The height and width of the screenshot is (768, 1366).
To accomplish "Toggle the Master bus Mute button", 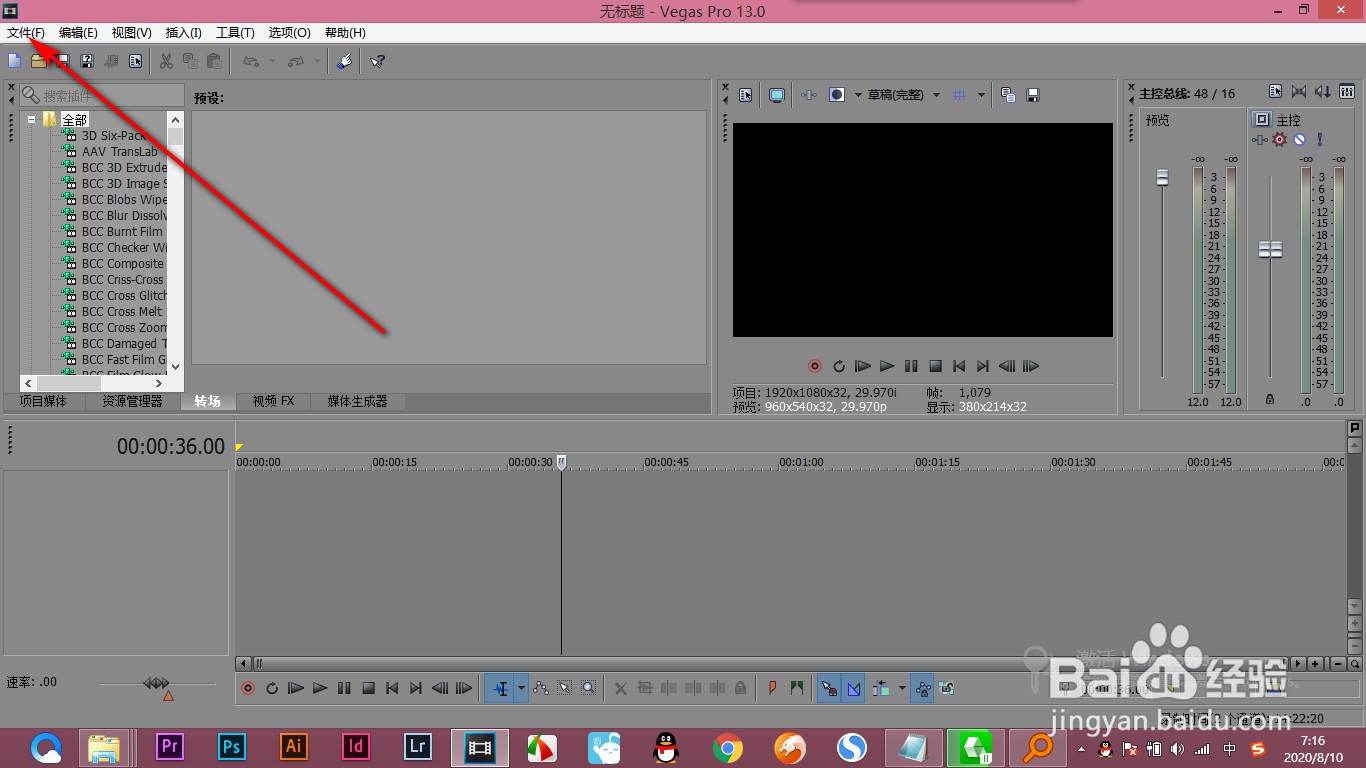I will pos(1299,139).
